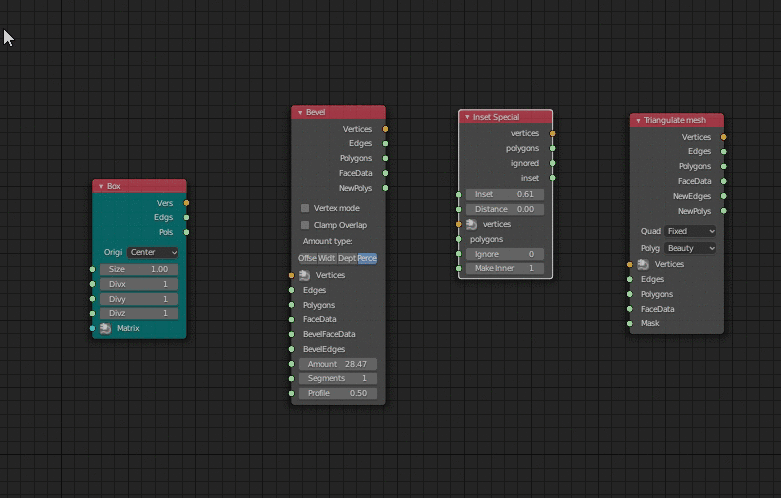The height and width of the screenshot is (498, 781).
Task: Click the Box node Pols output socket
Action: (186, 232)
